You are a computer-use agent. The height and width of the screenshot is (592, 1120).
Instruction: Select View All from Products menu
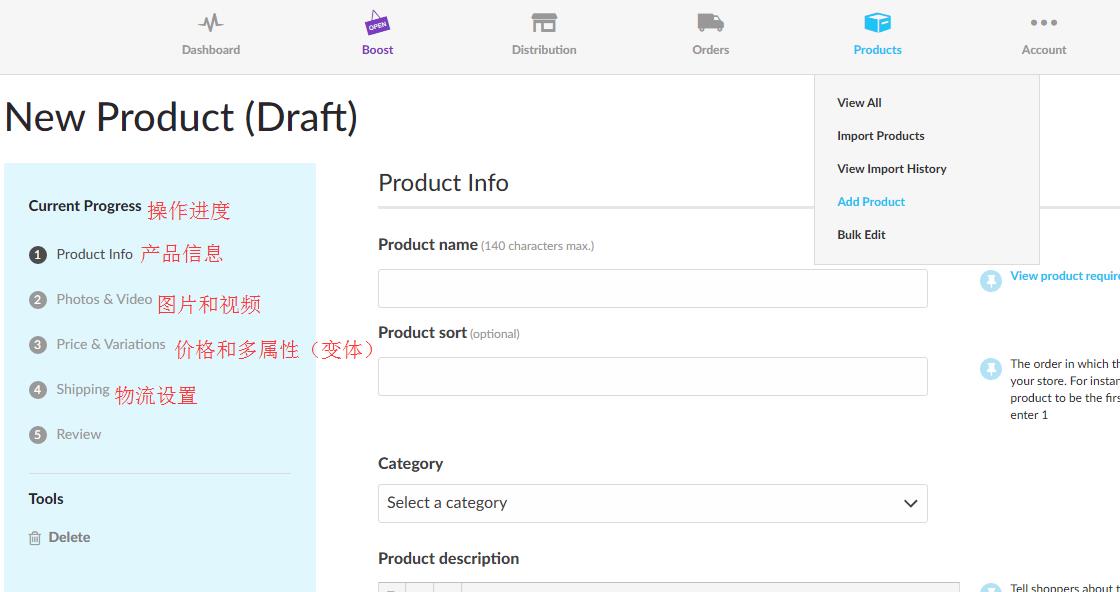pos(859,103)
